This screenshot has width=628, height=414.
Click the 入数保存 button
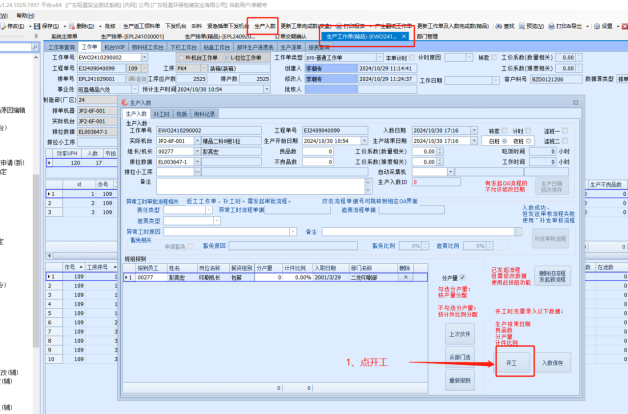click(552, 363)
